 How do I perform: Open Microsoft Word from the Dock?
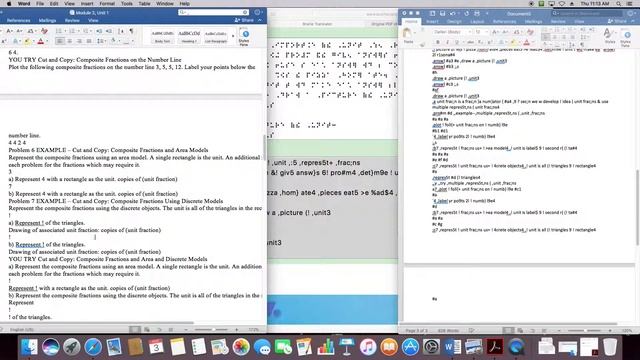[453, 347]
